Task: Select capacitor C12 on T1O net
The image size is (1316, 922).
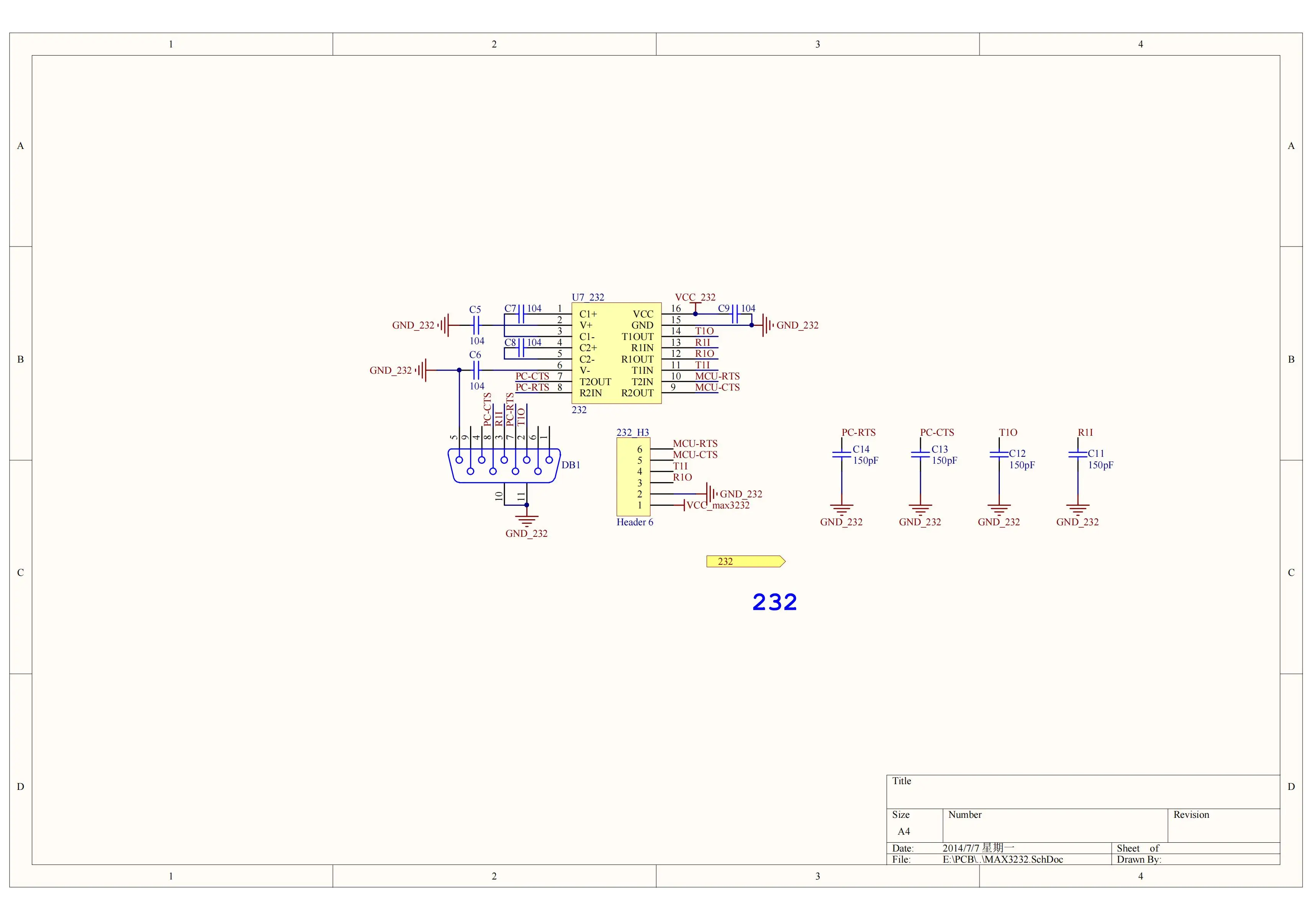Action: (x=999, y=454)
